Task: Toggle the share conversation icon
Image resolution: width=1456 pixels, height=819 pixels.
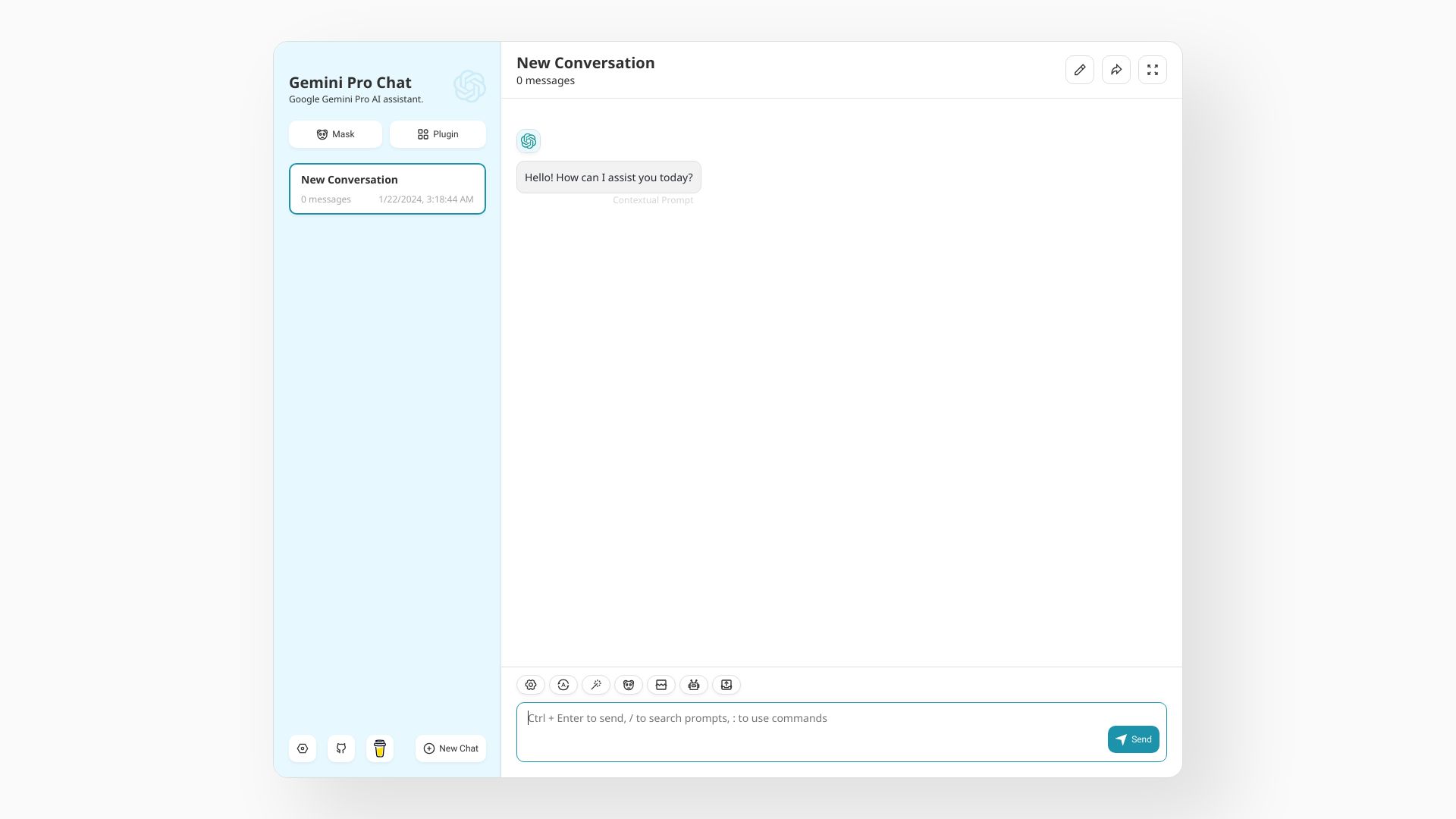Action: coord(1116,69)
